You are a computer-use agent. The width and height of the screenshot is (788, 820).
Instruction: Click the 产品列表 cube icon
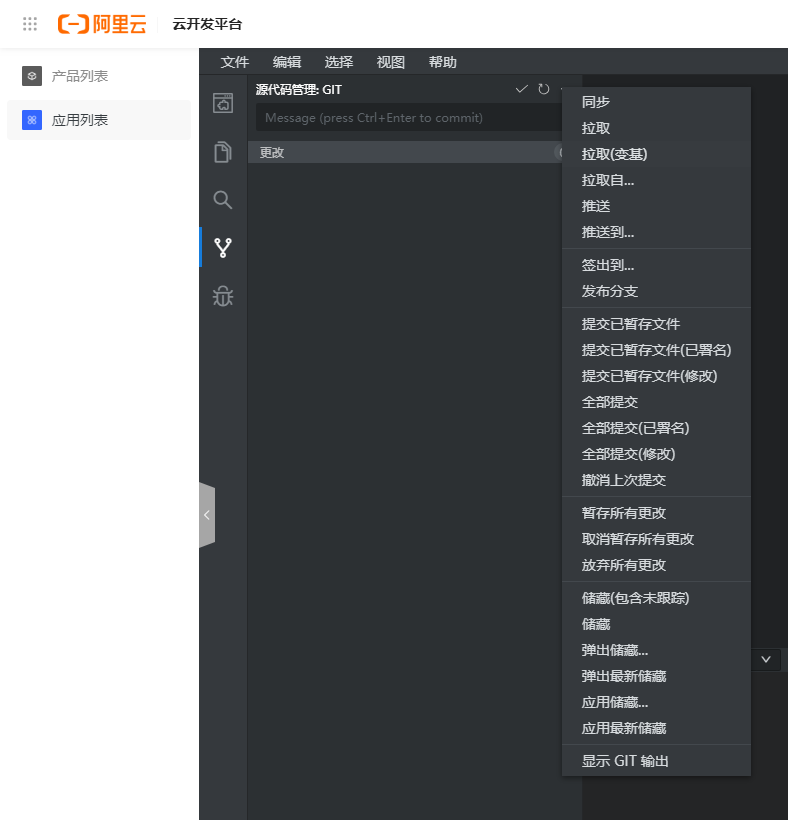click(x=32, y=76)
